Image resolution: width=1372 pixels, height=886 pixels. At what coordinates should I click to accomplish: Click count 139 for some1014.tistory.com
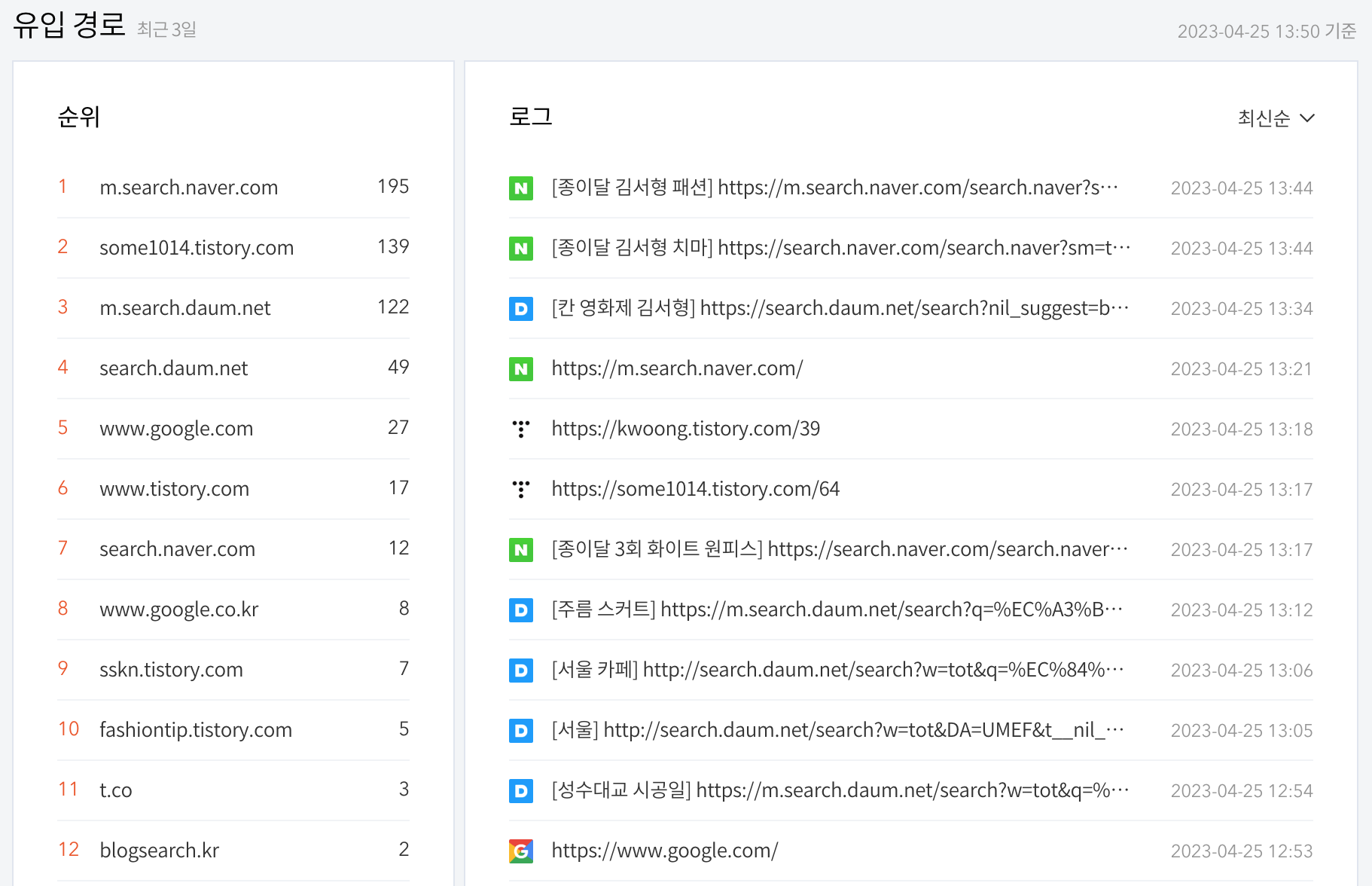(393, 246)
